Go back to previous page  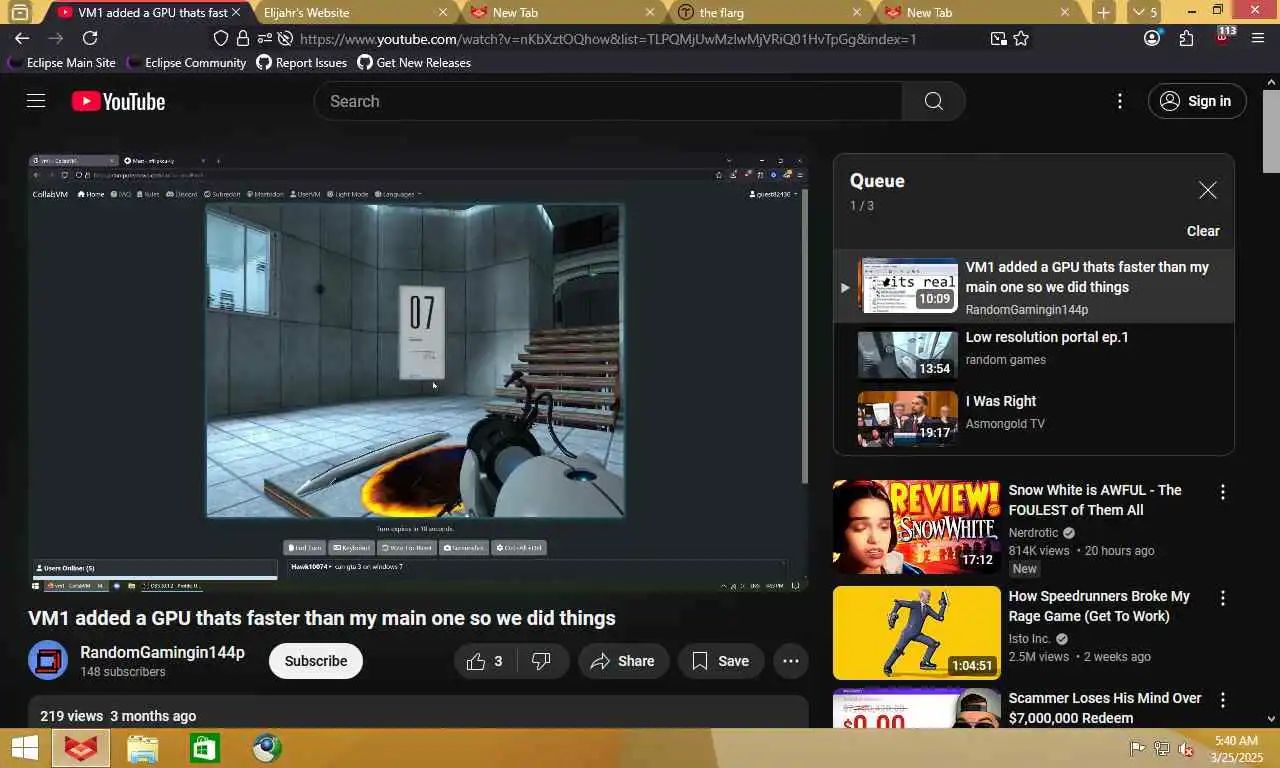pos(22,38)
